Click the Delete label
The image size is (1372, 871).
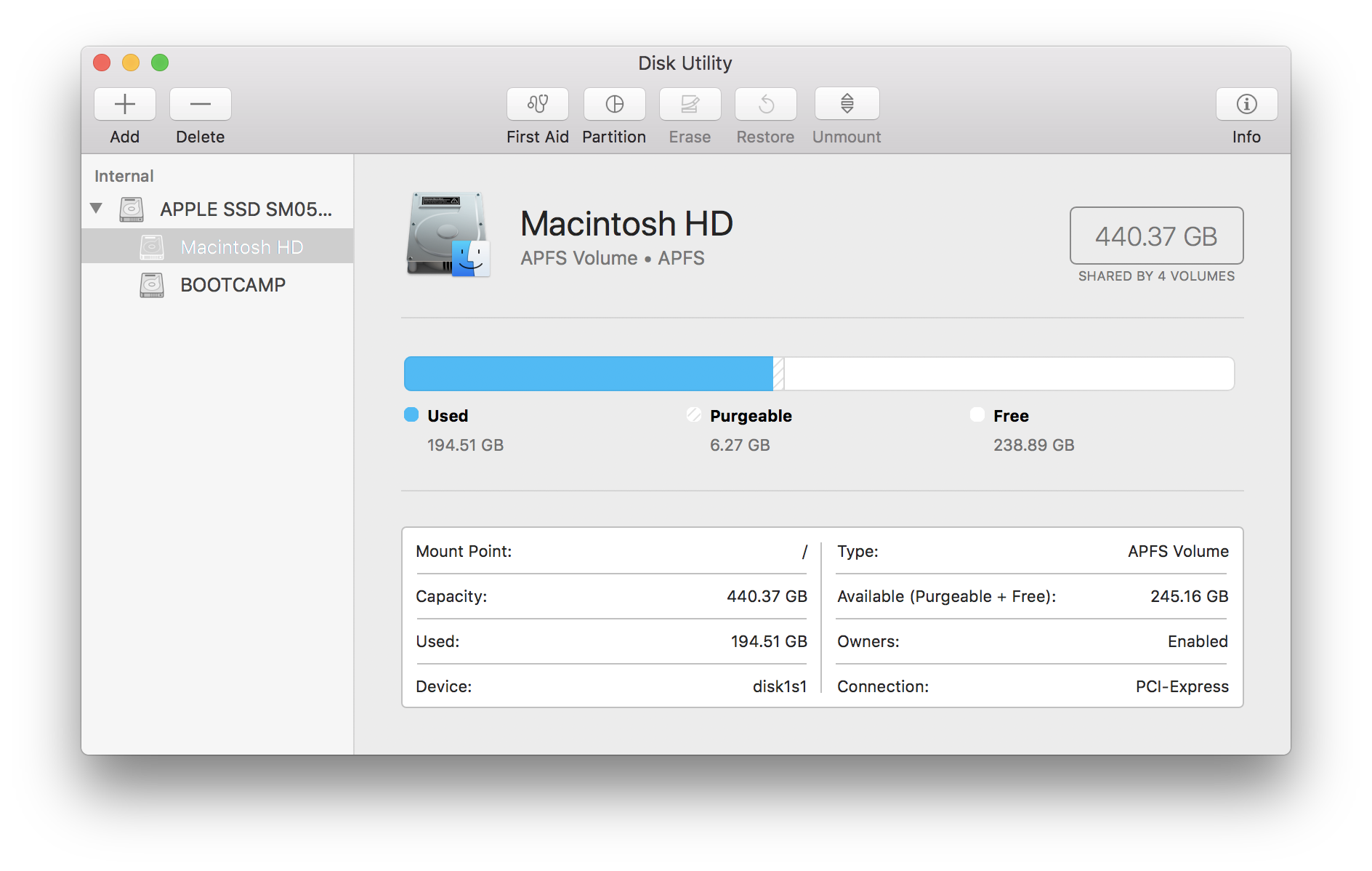click(x=201, y=137)
